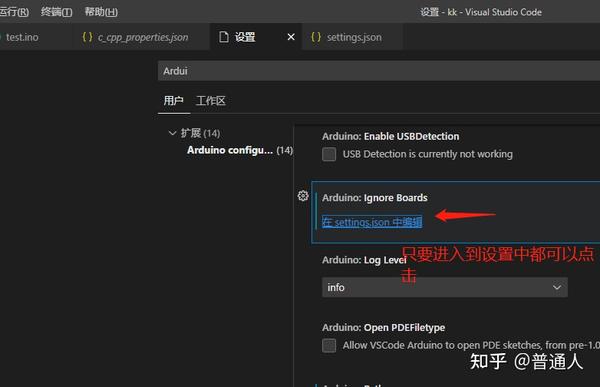Click the Arduino: Log Level heading
The image size is (600, 387).
coord(364,260)
